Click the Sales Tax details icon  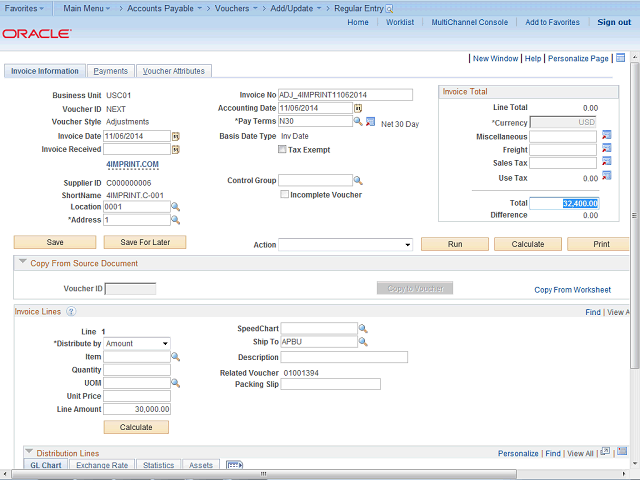[x=606, y=163]
